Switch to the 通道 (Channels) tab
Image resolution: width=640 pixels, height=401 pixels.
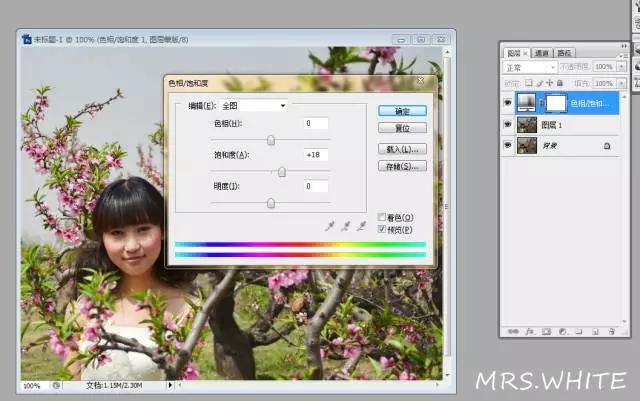542,53
